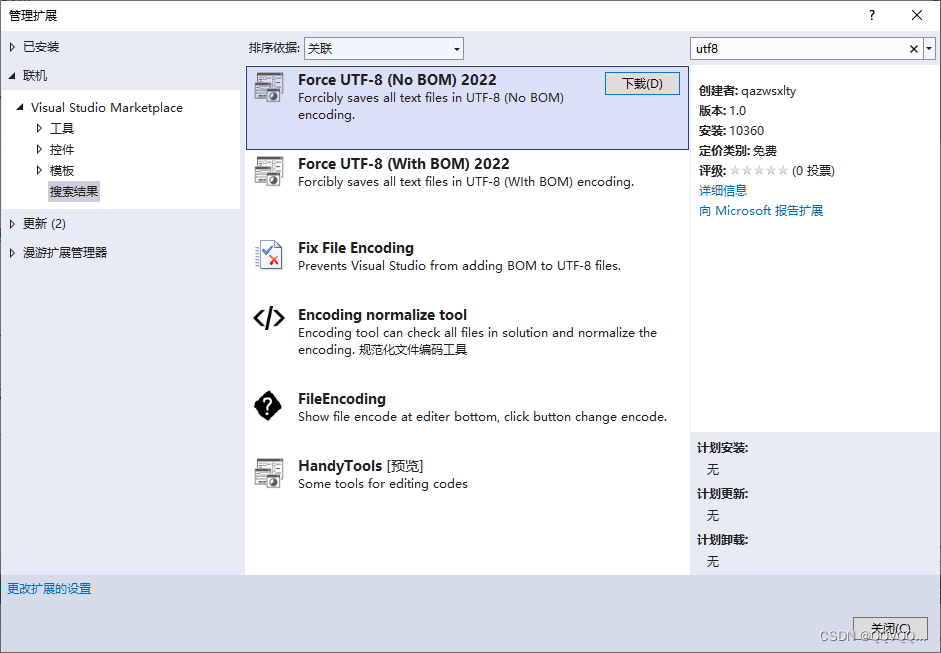Click the 关闭(C) close button
941x653 pixels.
click(890, 628)
